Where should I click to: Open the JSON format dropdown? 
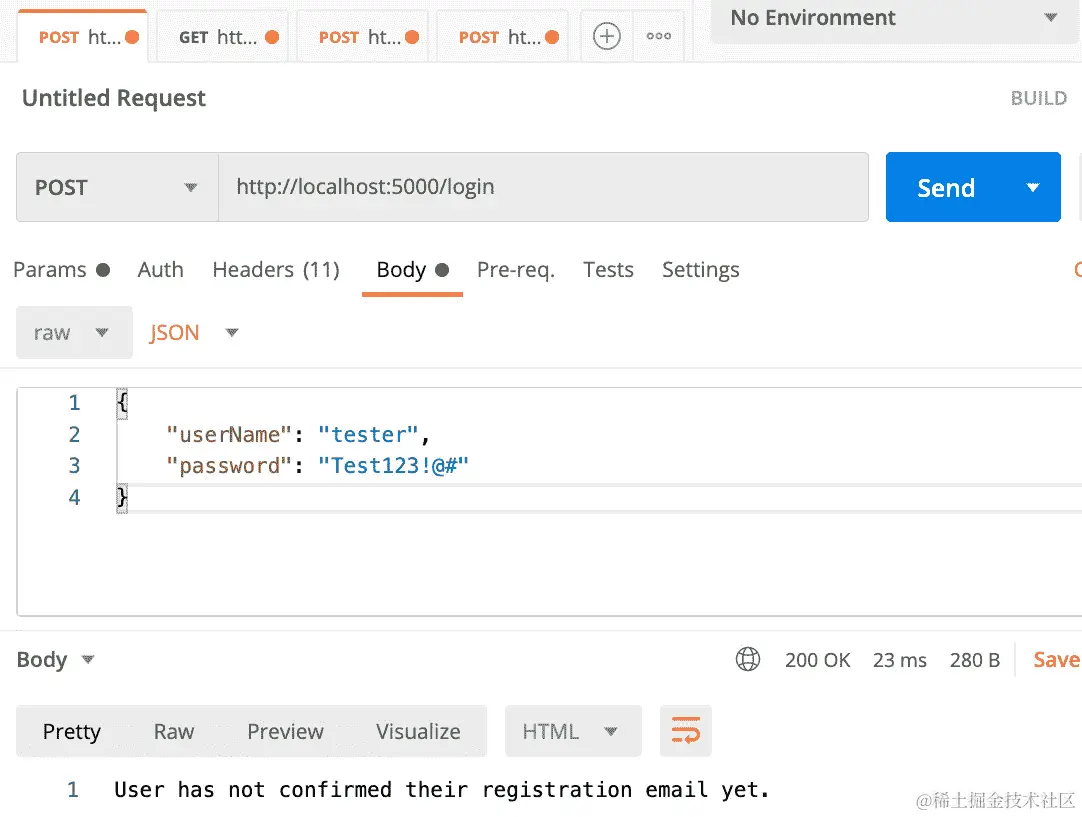click(x=194, y=333)
